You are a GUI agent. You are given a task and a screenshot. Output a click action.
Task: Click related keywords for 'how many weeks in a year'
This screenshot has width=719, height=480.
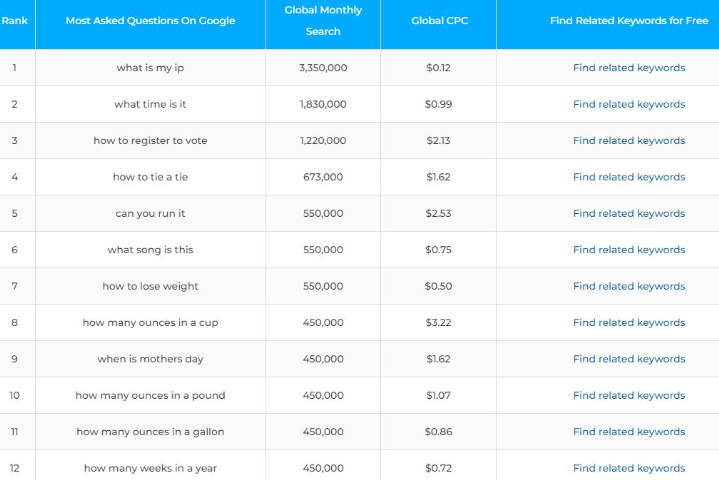tap(629, 468)
